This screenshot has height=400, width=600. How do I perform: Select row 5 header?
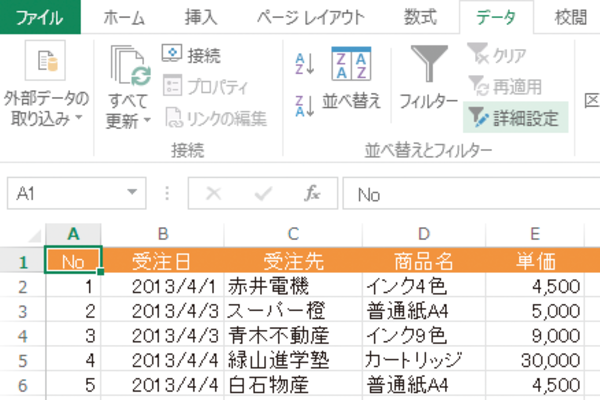point(23,360)
